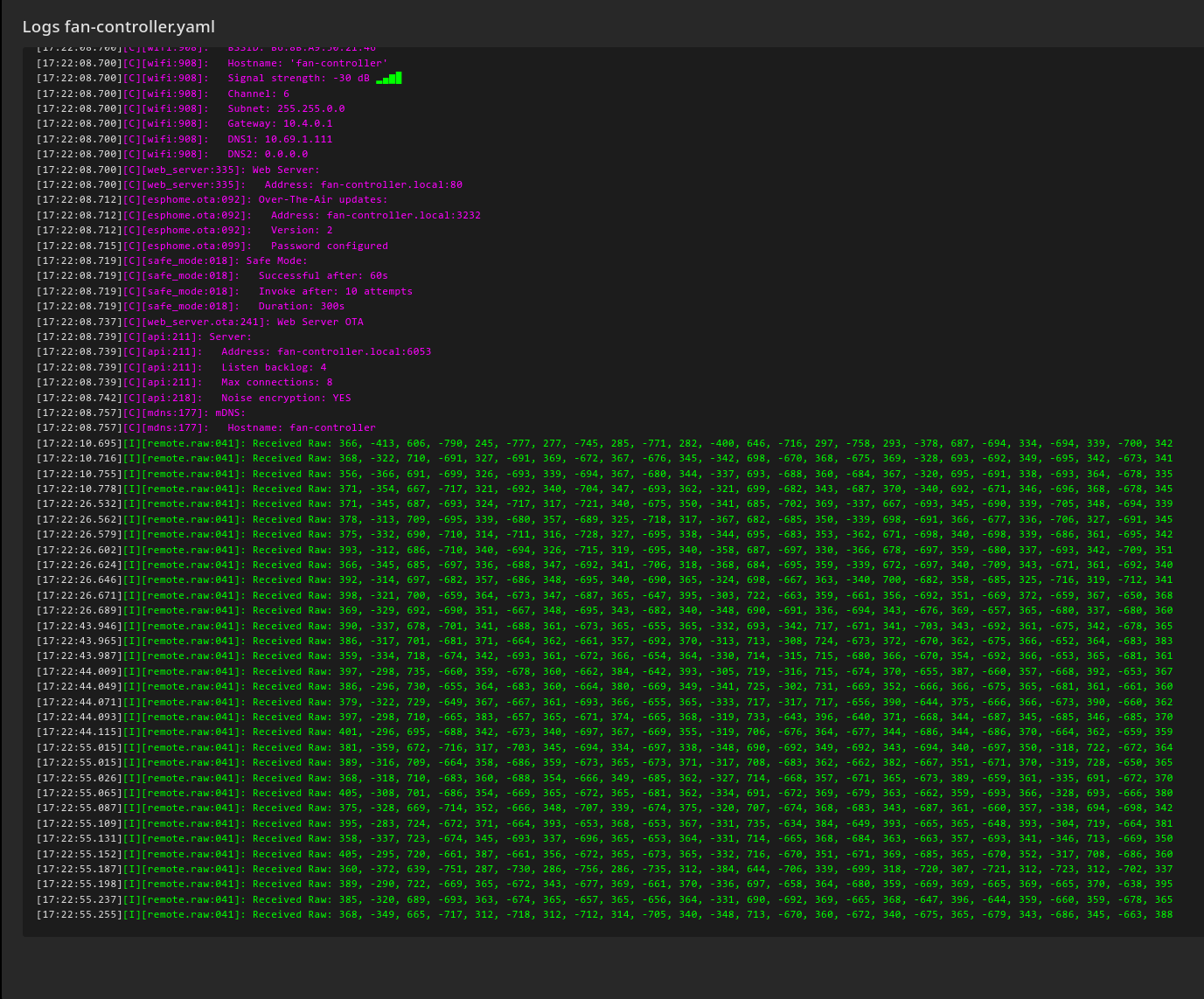The height and width of the screenshot is (999, 1204).
Task: Click the log line stamped 17:22:26.646
Action: 605,579
